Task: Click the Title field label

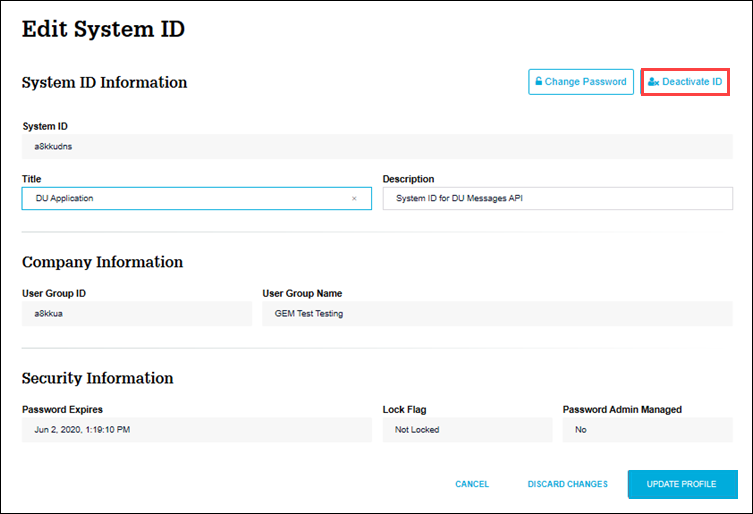Action: (32, 179)
